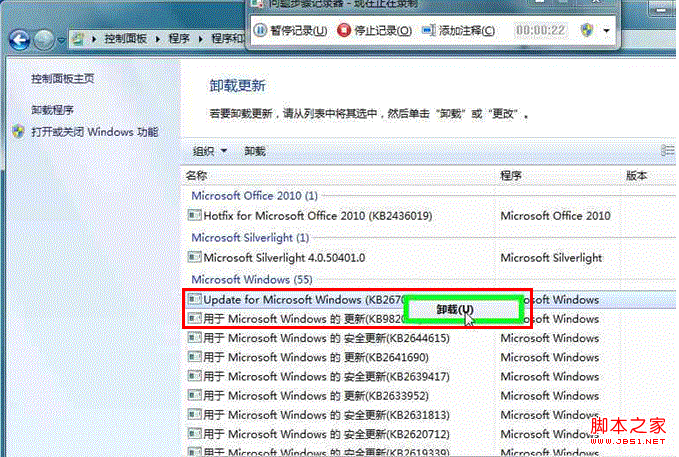Click icon of Update for Microsoft Windows entry
Screen dimensions: 679x457
click(194, 298)
